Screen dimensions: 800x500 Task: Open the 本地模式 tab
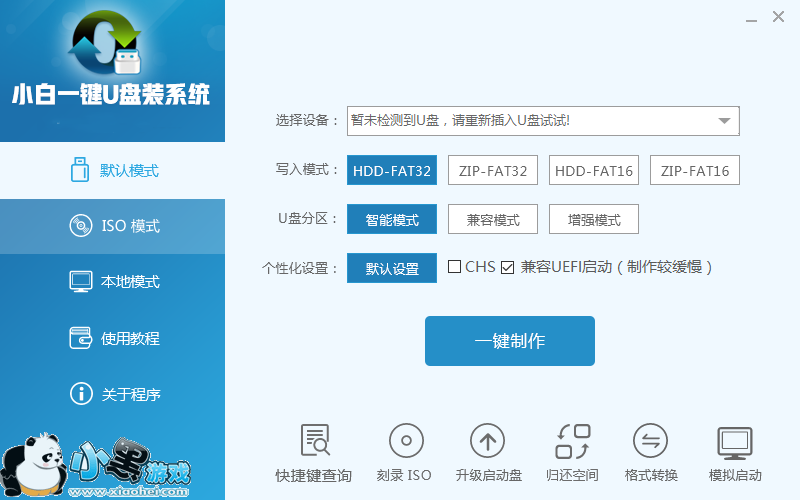pyautogui.click(x=112, y=282)
